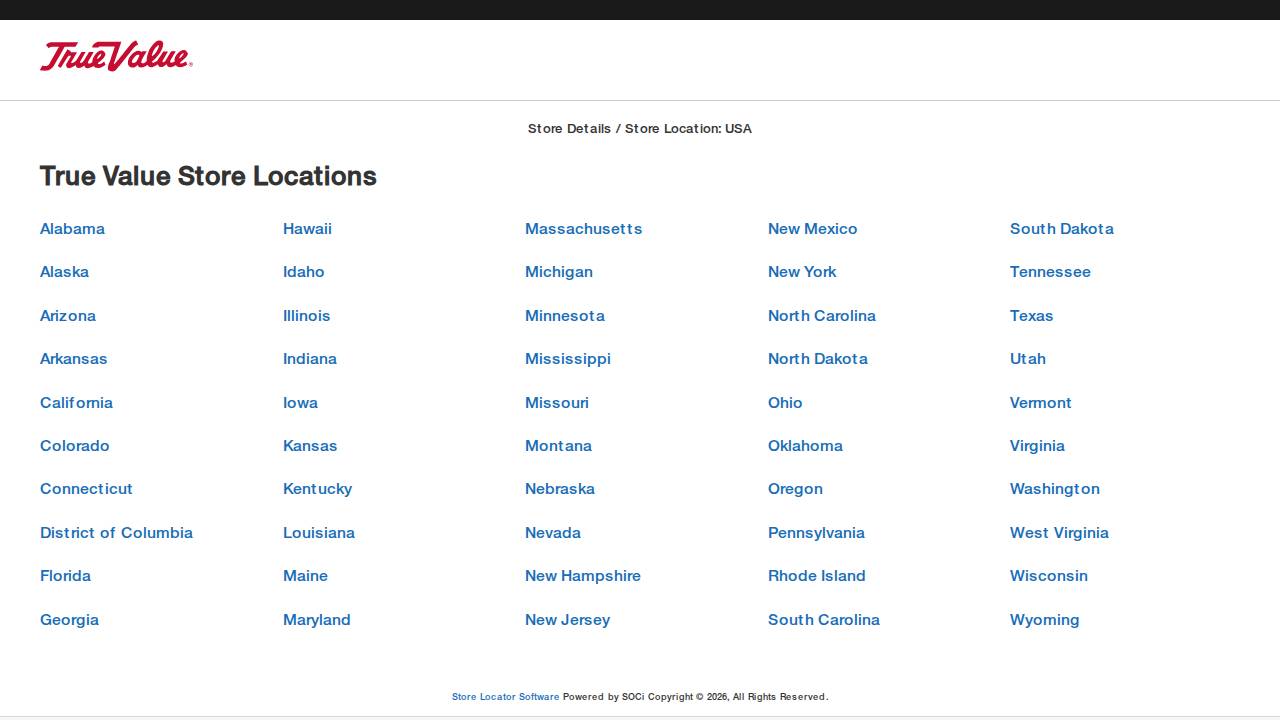Viewport: 1280px width, 720px height.
Task: Click the District of Columbia link
Action: coord(116,532)
